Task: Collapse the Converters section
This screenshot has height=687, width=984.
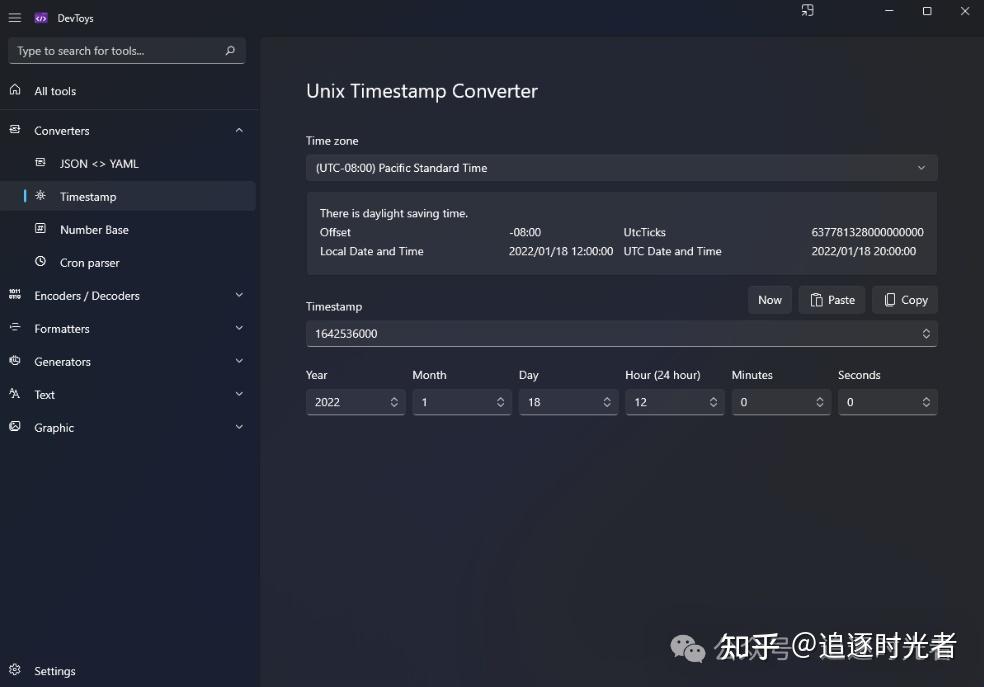Action: coord(239,129)
